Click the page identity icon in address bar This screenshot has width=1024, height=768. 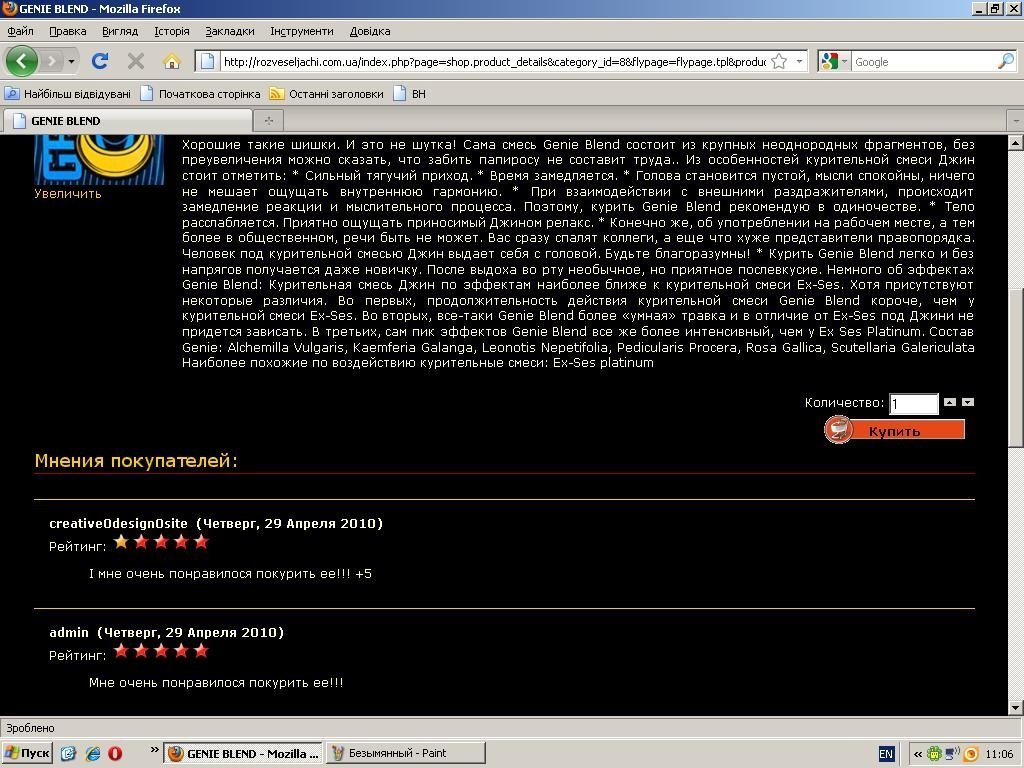[x=208, y=61]
